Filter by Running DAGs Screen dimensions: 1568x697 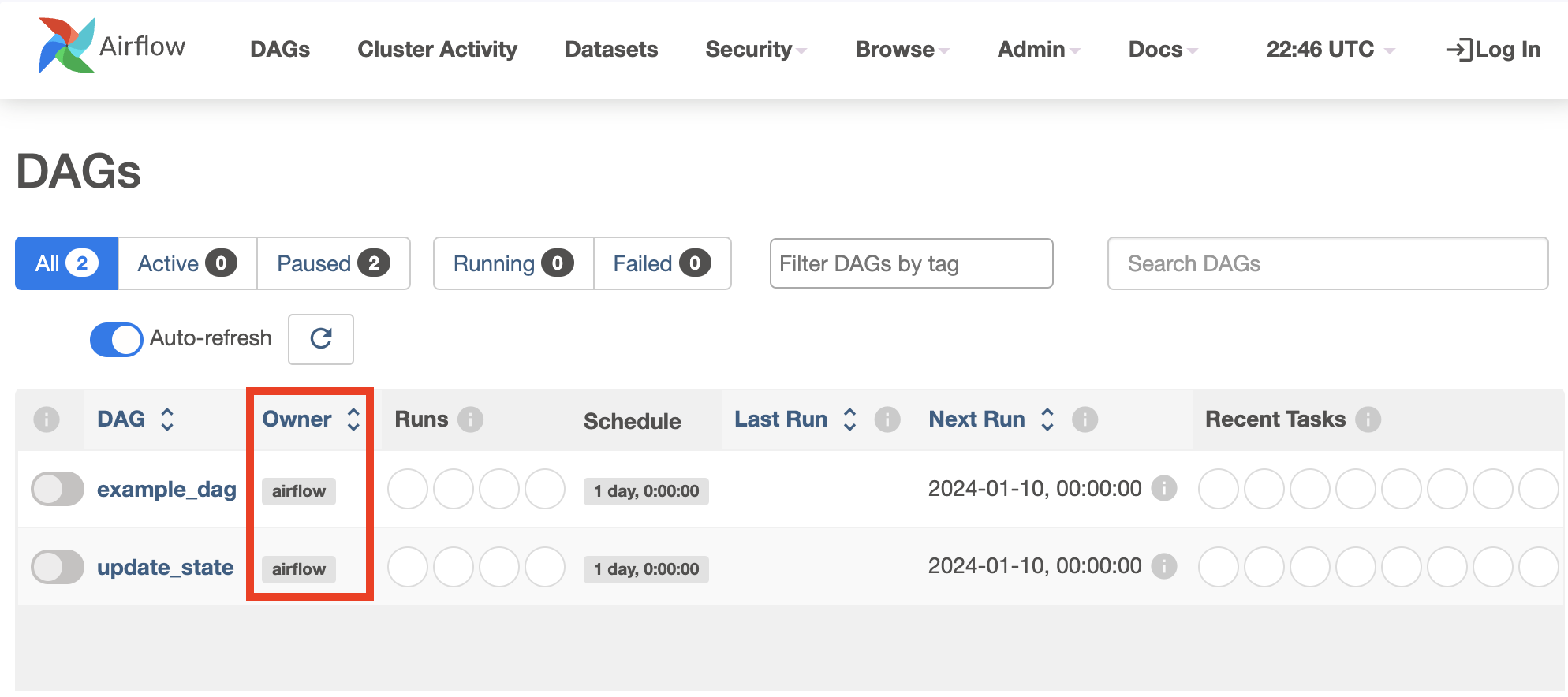pyautogui.click(x=513, y=263)
